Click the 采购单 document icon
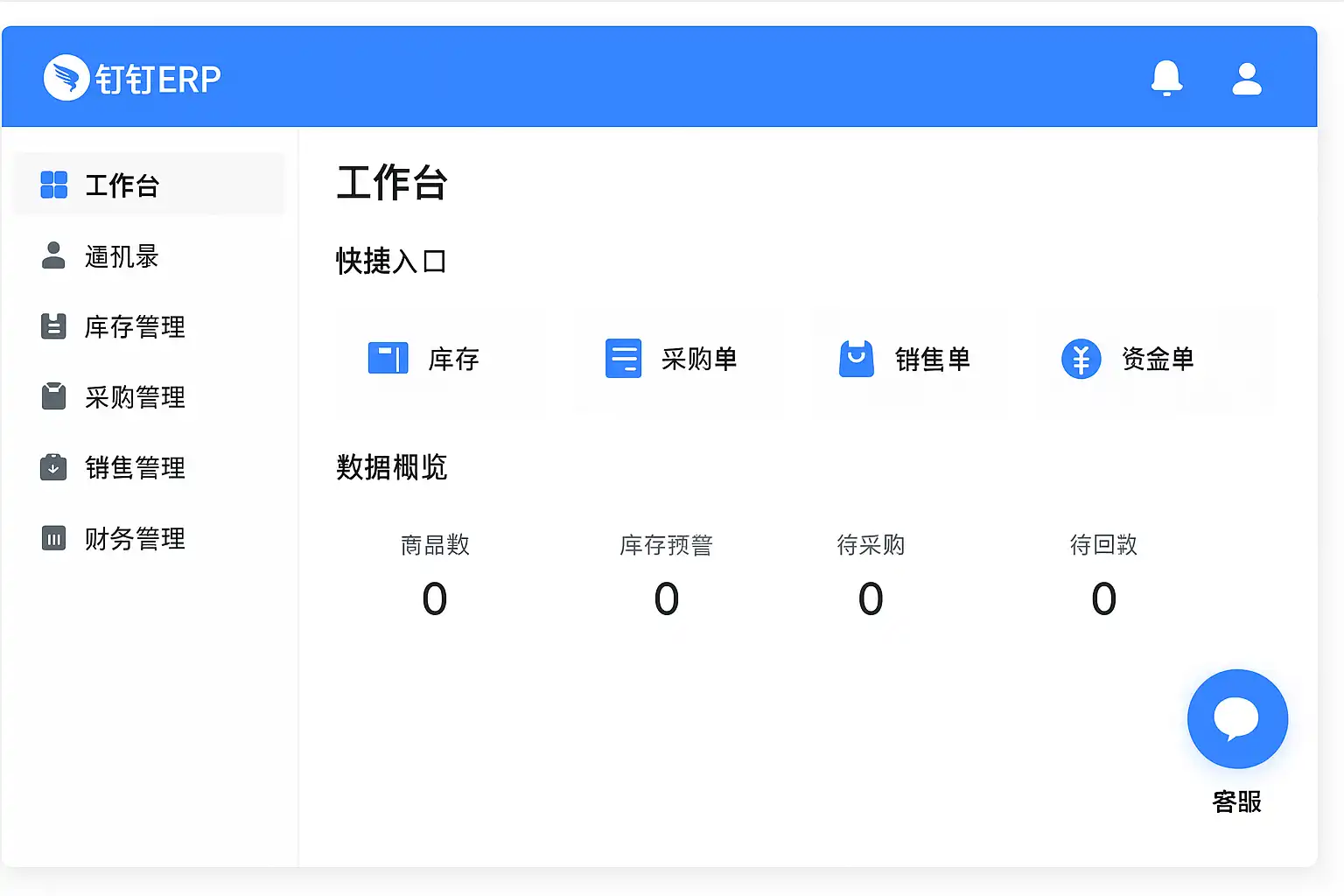The image size is (1344, 896). click(x=623, y=359)
